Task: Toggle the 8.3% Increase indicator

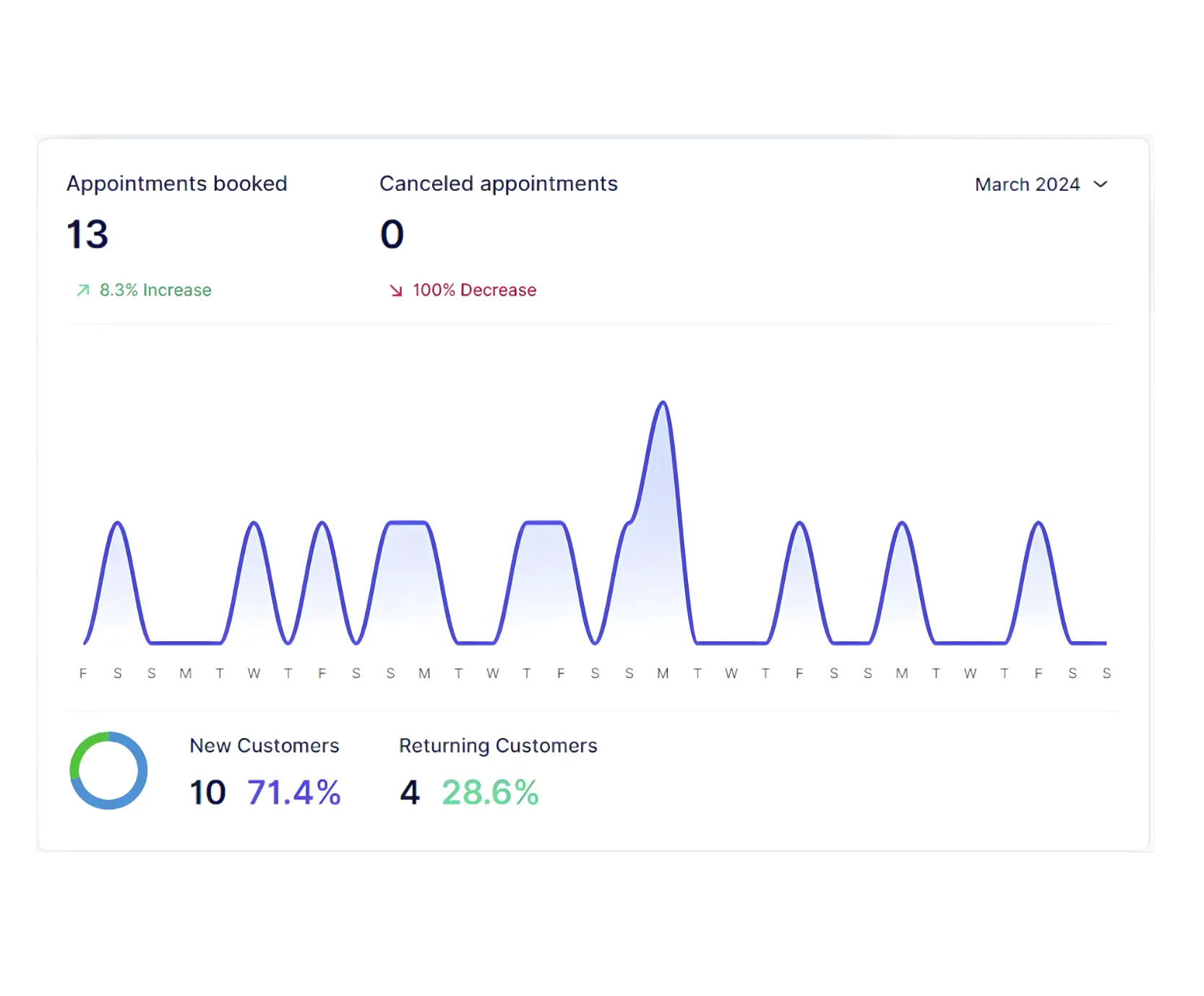Action: [x=142, y=290]
